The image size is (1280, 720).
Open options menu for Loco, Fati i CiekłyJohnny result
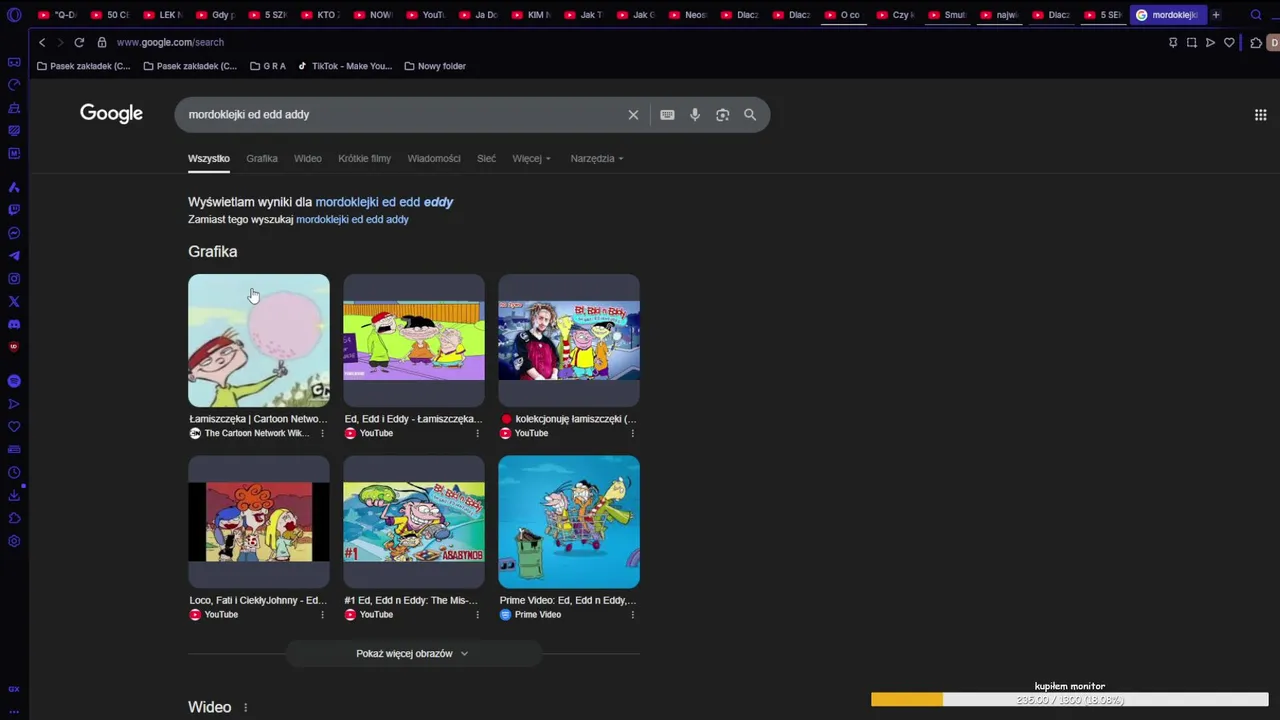coord(322,615)
